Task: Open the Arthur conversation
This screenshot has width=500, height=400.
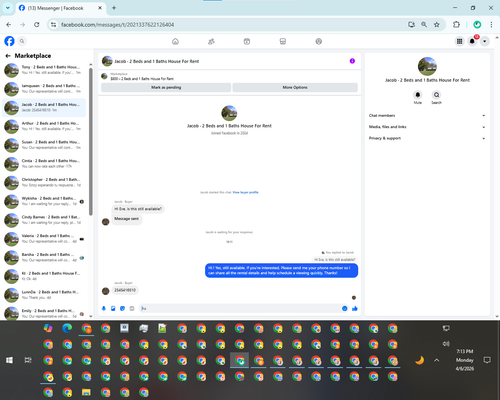Action: coord(44,126)
